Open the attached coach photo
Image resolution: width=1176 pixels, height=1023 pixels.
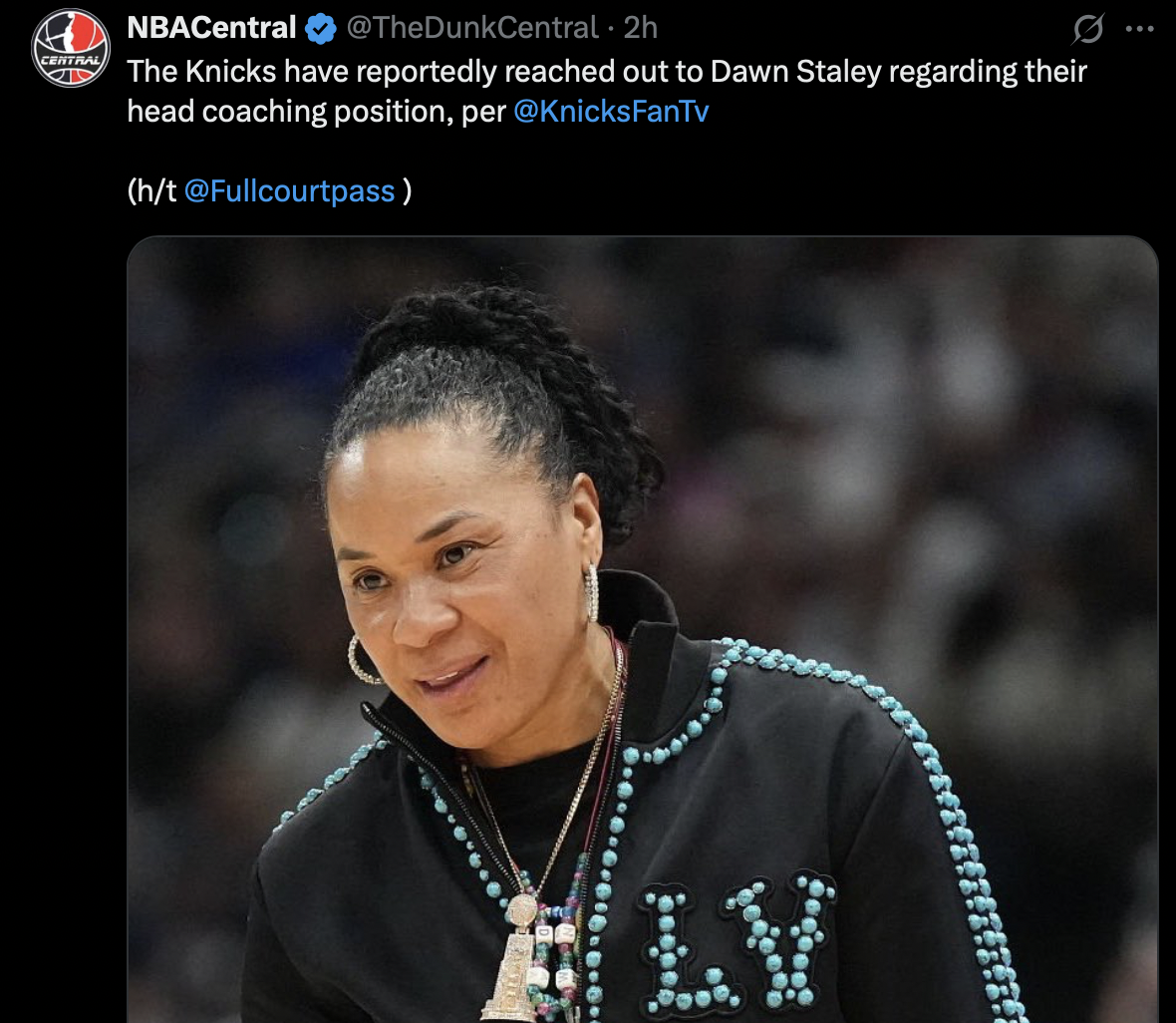pyautogui.click(x=643, y=630)
